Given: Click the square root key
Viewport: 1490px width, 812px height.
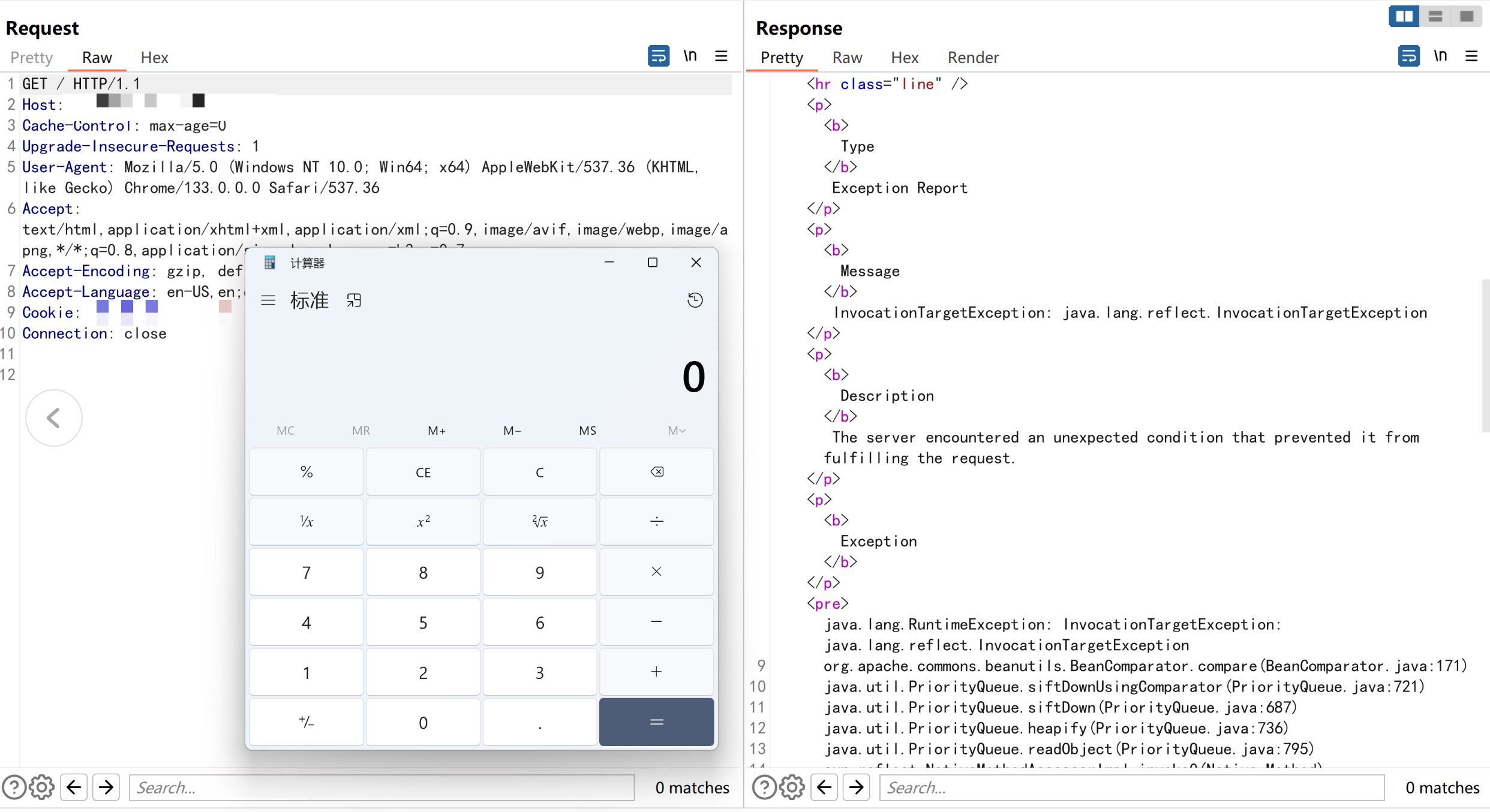Looking at the screenshot, I should pos(540,522).
